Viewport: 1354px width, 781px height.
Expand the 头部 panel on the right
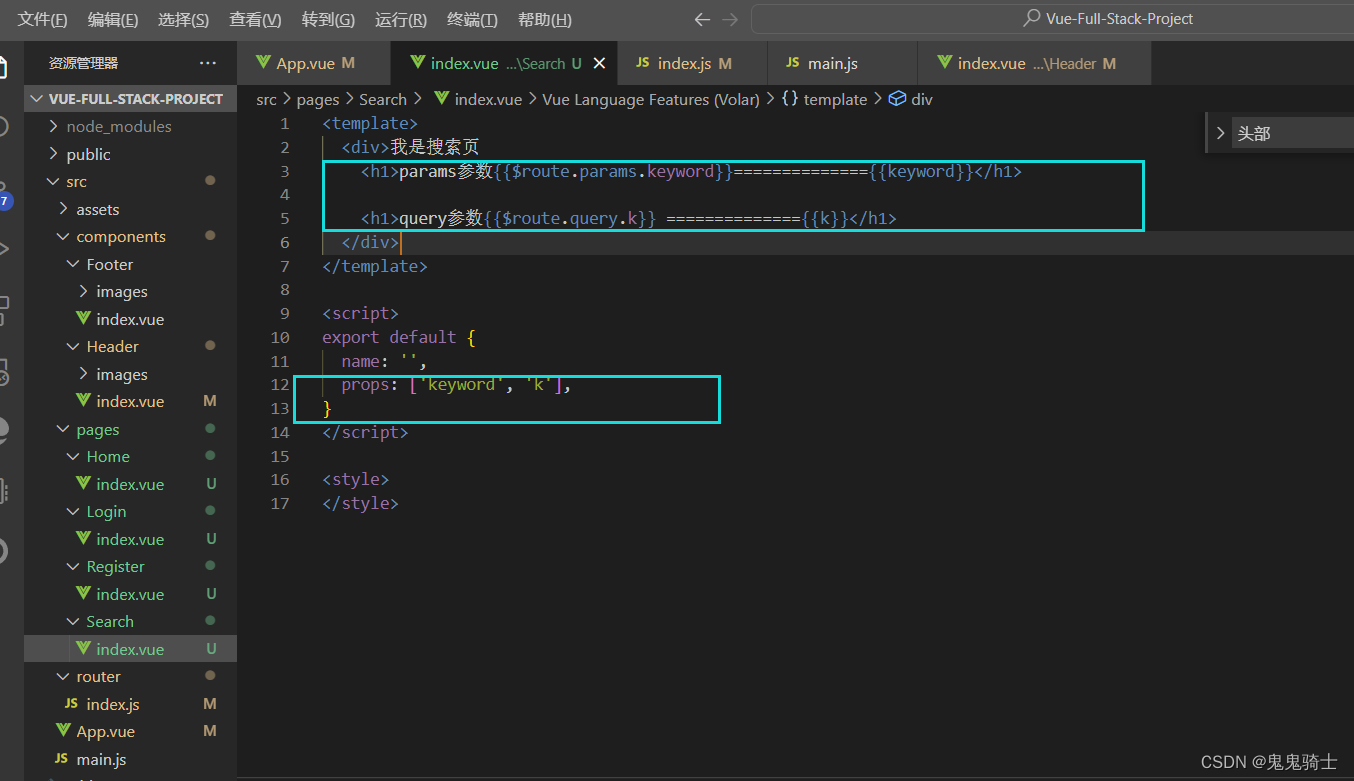click(x=1219, y=133)
